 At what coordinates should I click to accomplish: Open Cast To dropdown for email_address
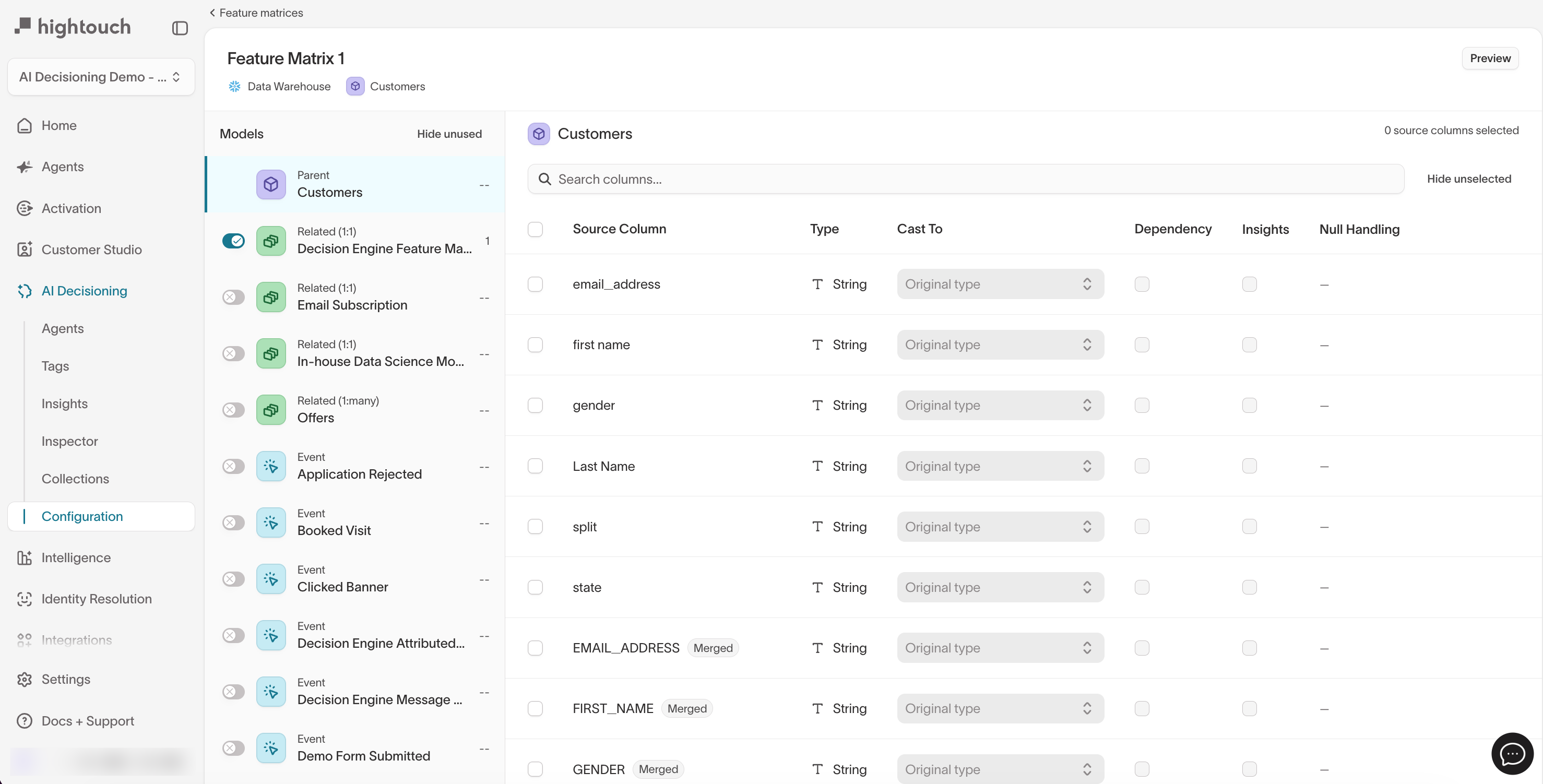(1000, 284)
